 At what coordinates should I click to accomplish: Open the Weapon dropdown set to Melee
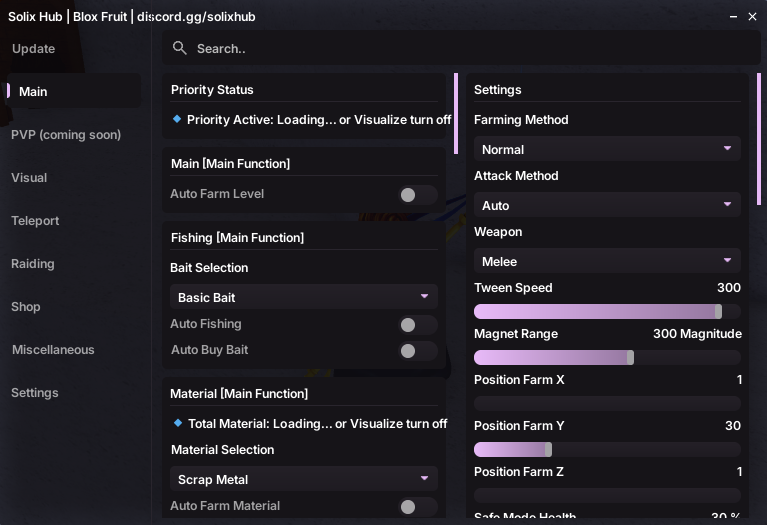point(607,261)
